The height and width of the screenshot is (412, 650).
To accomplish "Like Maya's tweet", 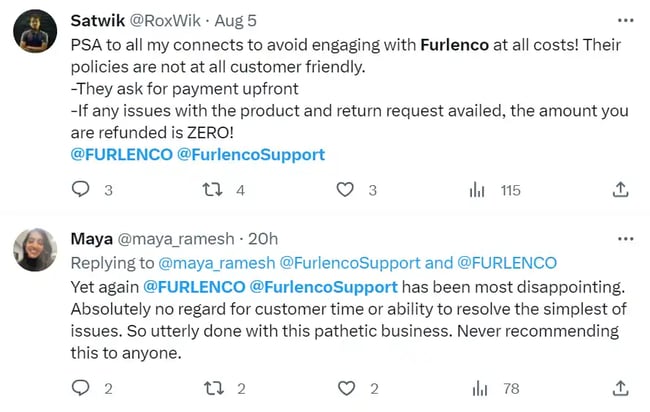I will pos(346,387).
